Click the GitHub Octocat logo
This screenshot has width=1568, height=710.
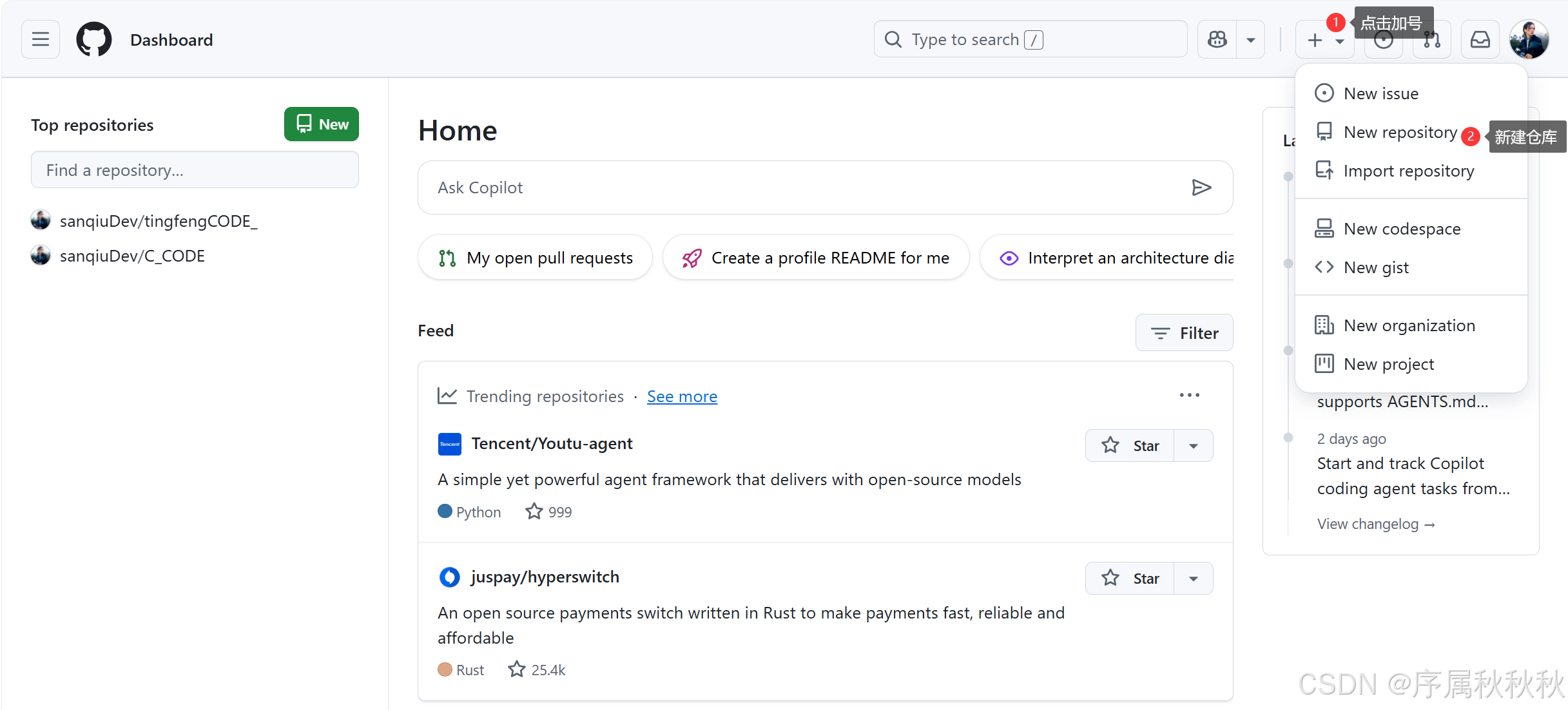(94, 39)
